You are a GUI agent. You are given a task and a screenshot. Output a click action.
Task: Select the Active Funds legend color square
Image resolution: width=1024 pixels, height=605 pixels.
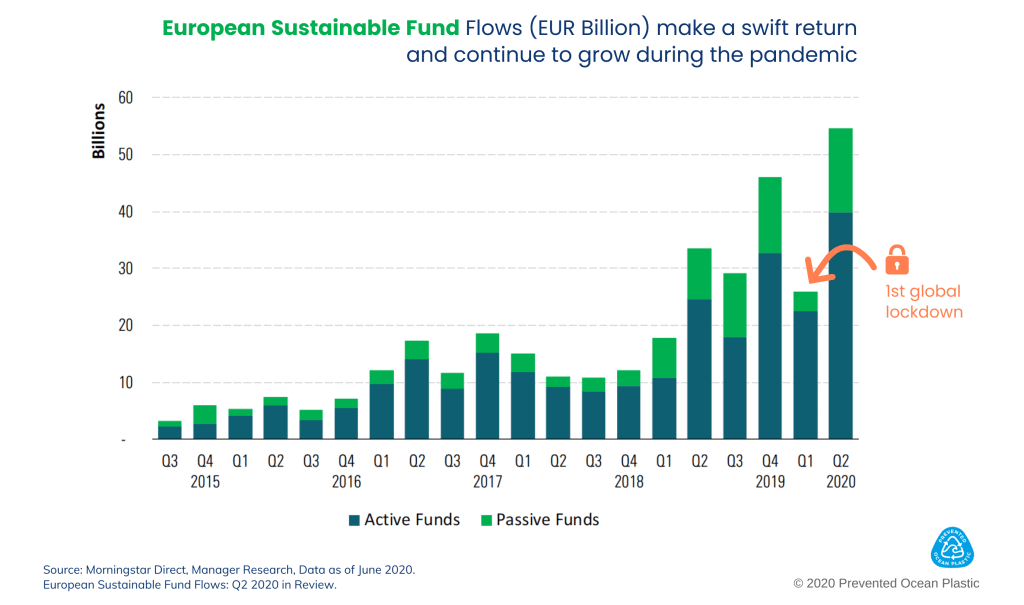click(x=354, y=520)
